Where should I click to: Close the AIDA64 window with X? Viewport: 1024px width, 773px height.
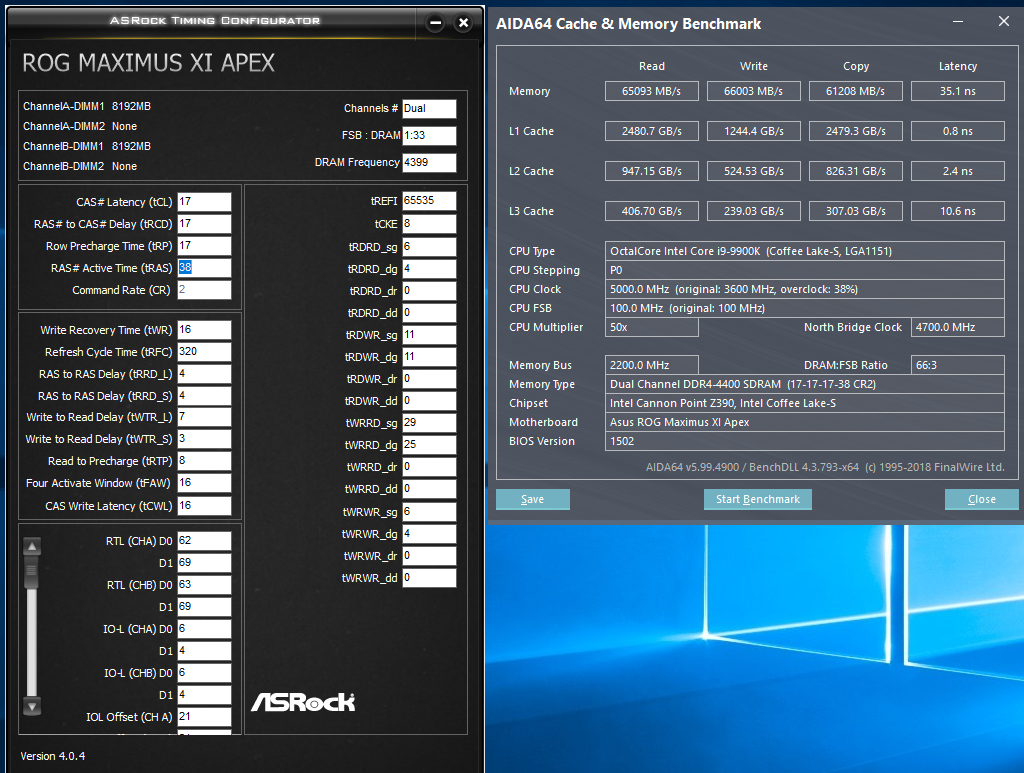(x=1004, y=22)
